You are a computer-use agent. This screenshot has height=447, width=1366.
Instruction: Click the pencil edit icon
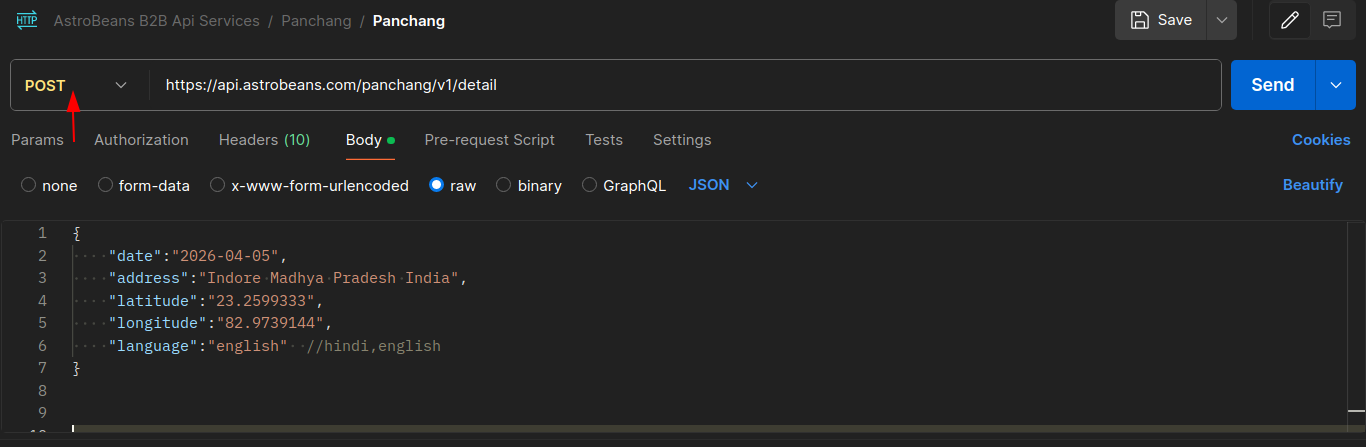(x=1289, y=20)
